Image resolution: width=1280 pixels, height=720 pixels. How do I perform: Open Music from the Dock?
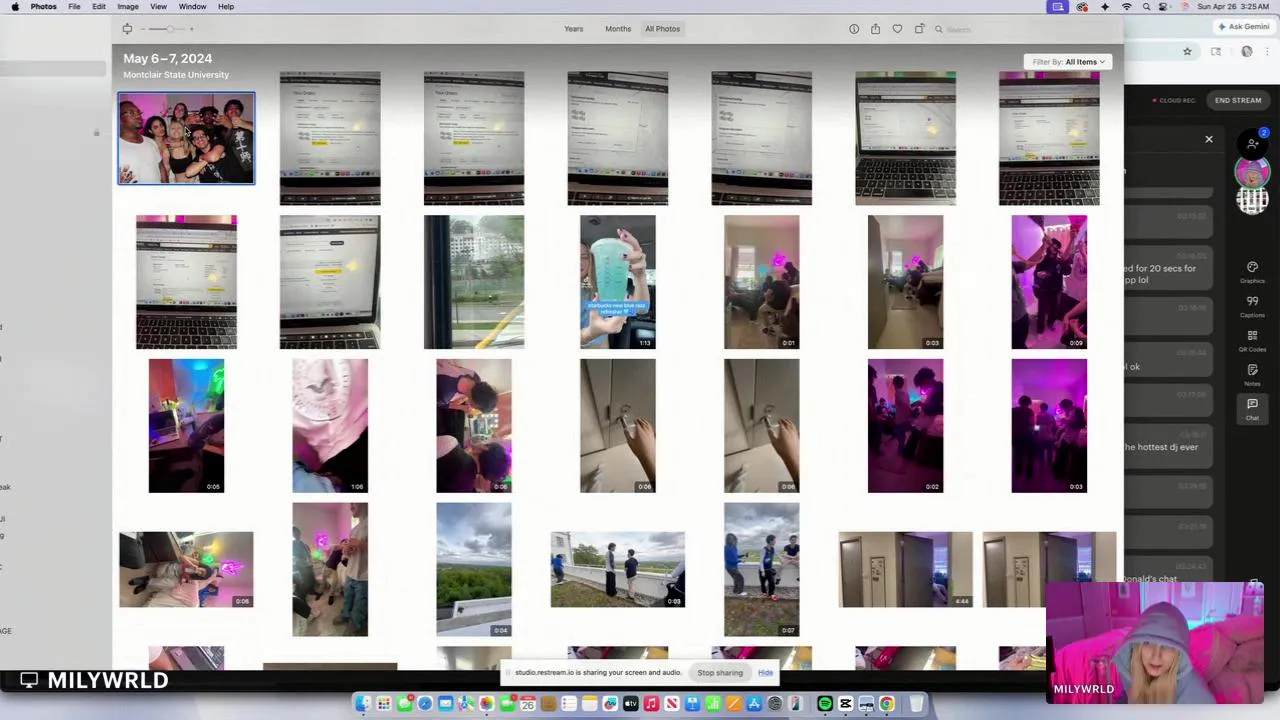tap(651, 704)
